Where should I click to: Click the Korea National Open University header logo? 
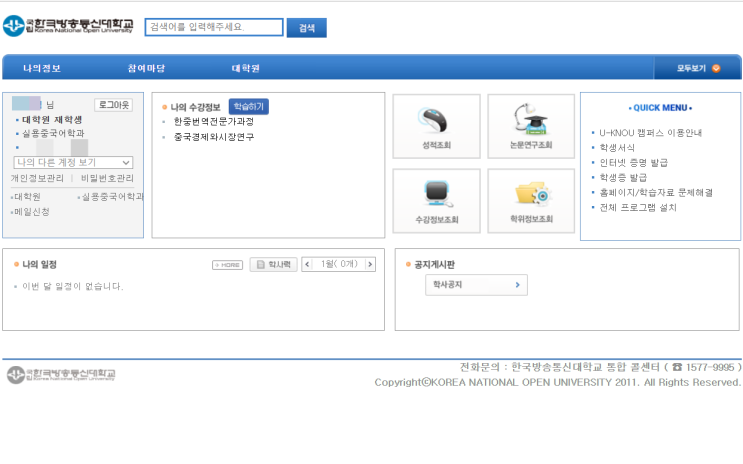[68, 26]
